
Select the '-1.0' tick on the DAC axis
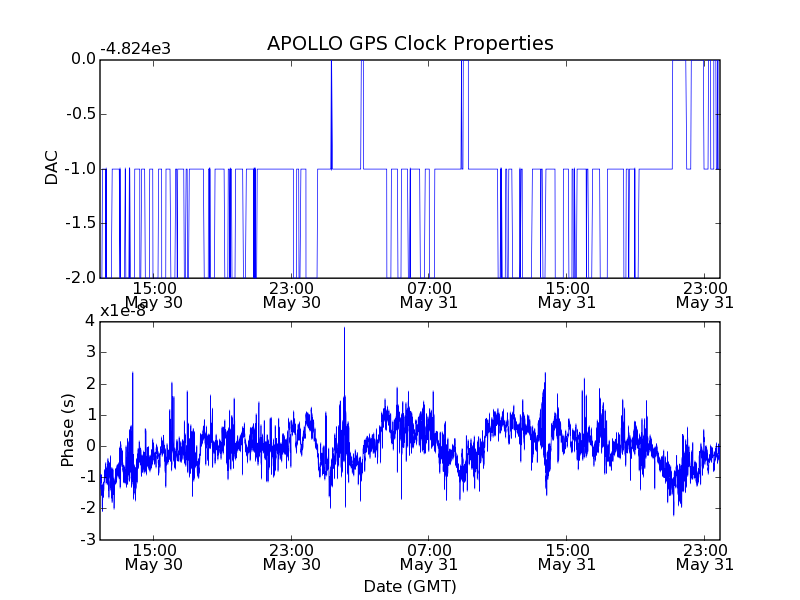point(81,168)
